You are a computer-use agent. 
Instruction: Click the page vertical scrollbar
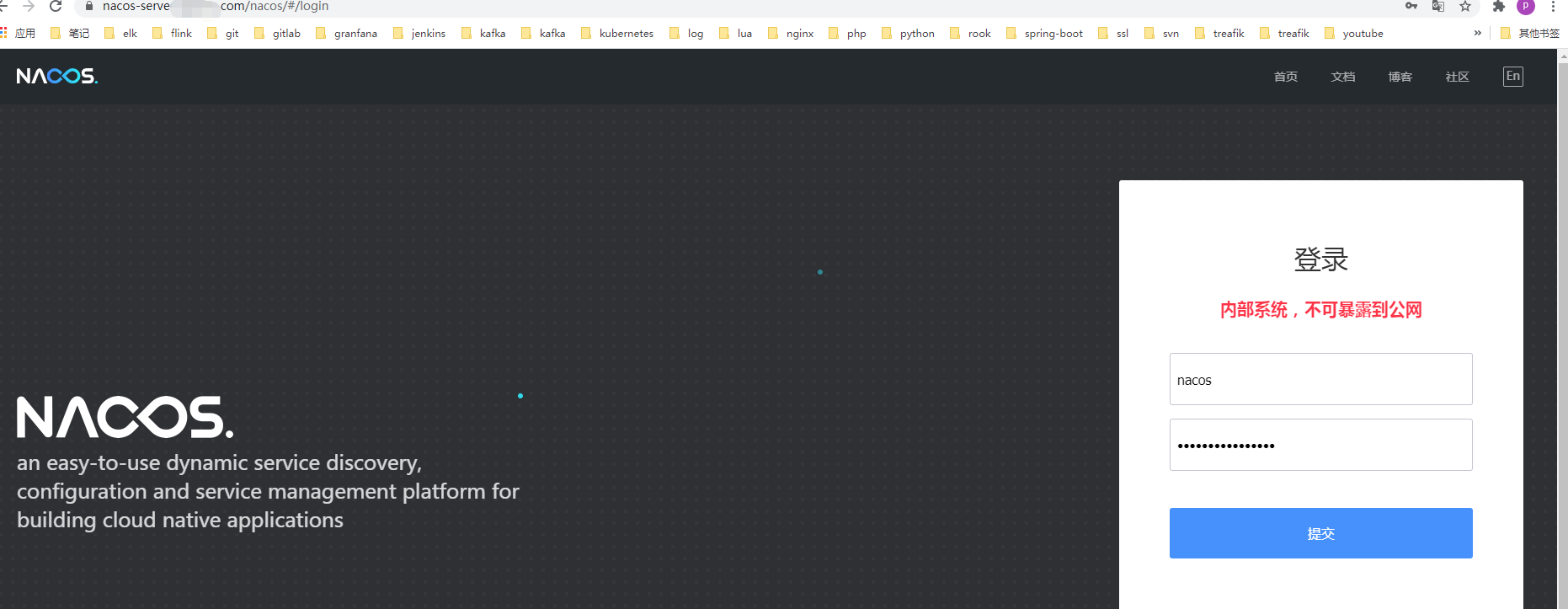[x=1563, y=329]
